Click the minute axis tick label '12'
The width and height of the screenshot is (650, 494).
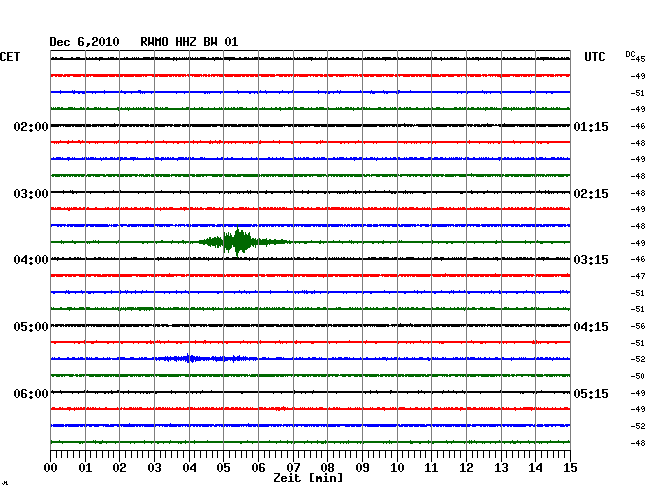tap(466, 467)
